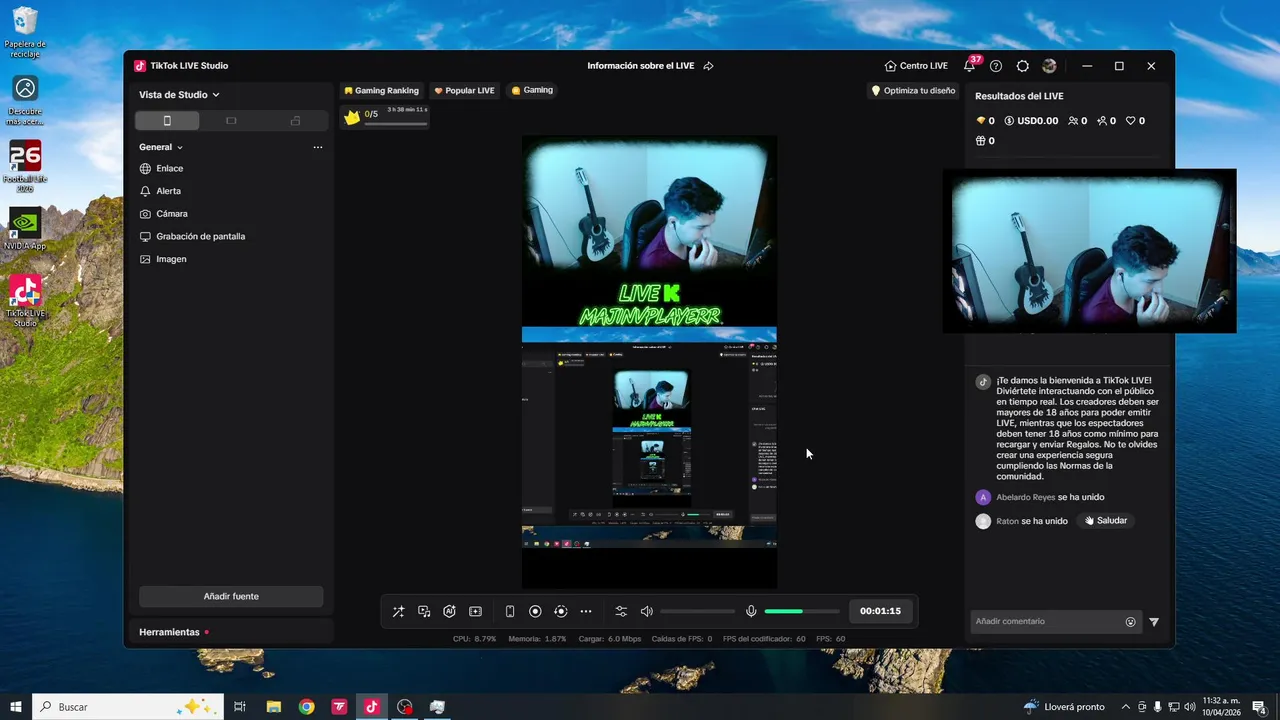
Task: Open the emoji picker in comment box
Action: pos(1131,622)
